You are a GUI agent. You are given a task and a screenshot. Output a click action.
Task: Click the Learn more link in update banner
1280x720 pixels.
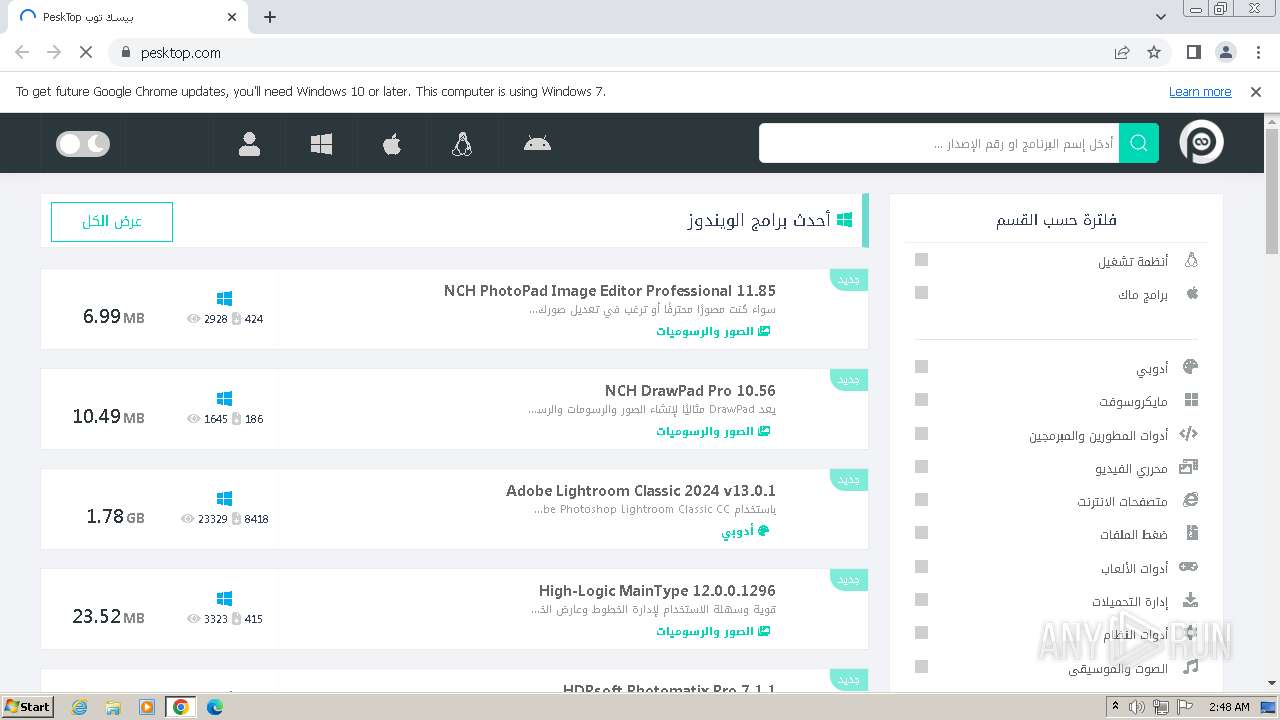(x=1200, y=92)
